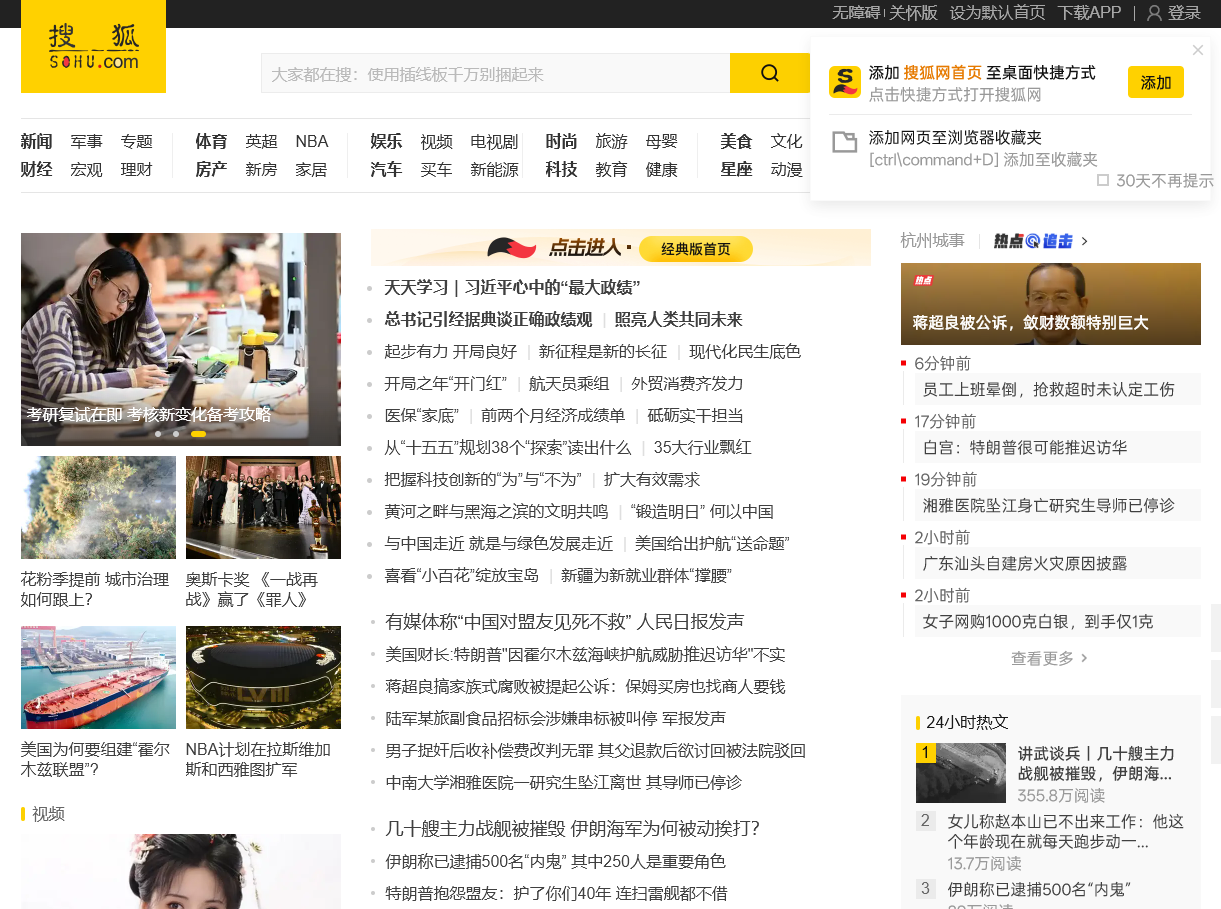Select the second carousel dot indicator
Screen dimensions: 1221x909
(x=176, y=434)
